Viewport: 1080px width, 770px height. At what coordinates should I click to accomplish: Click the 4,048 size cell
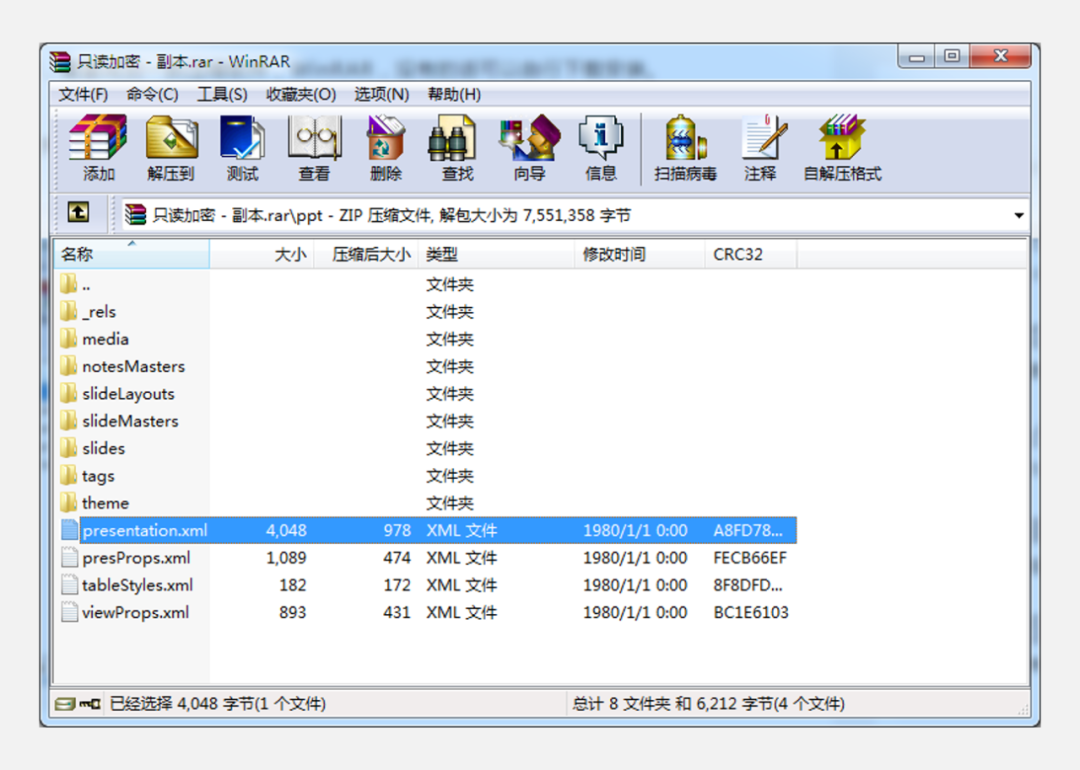click(x=287, y=530)
